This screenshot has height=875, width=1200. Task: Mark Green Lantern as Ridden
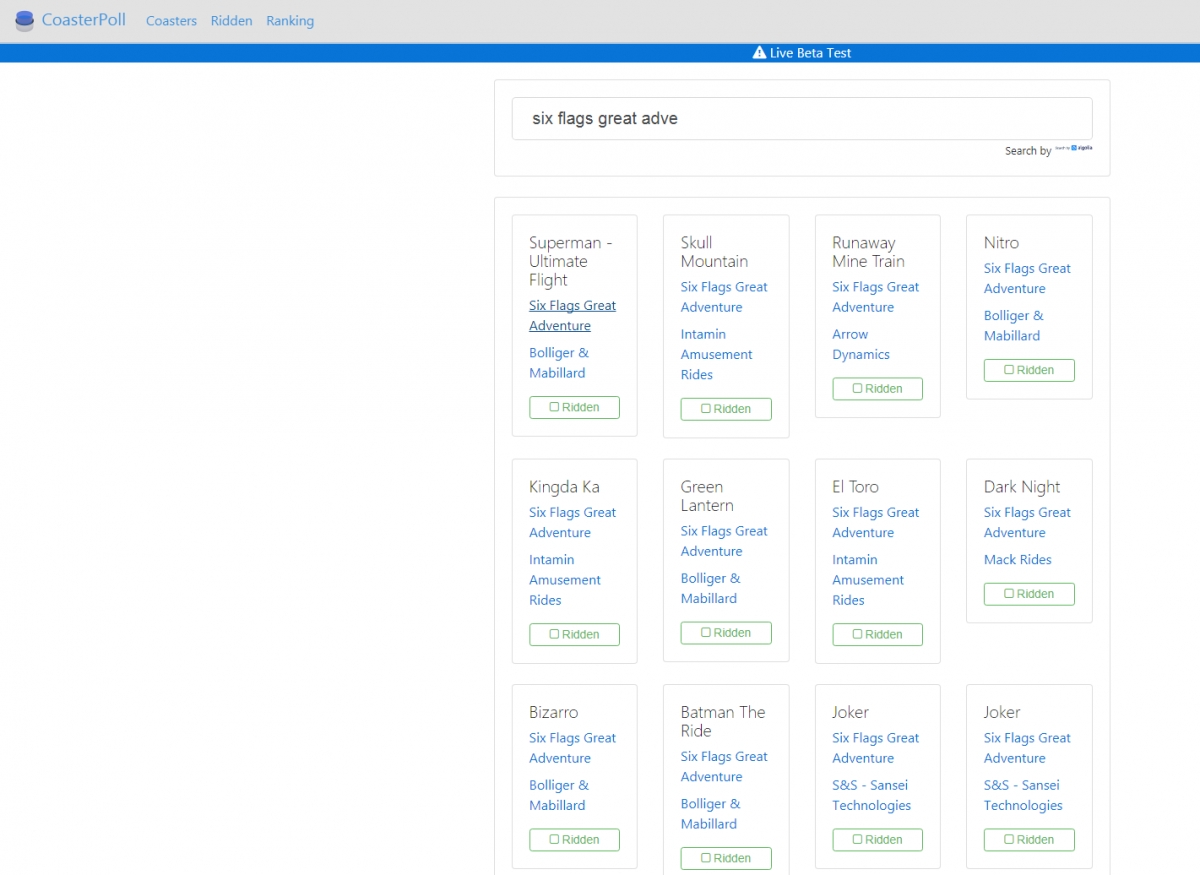tap(726, 632)
